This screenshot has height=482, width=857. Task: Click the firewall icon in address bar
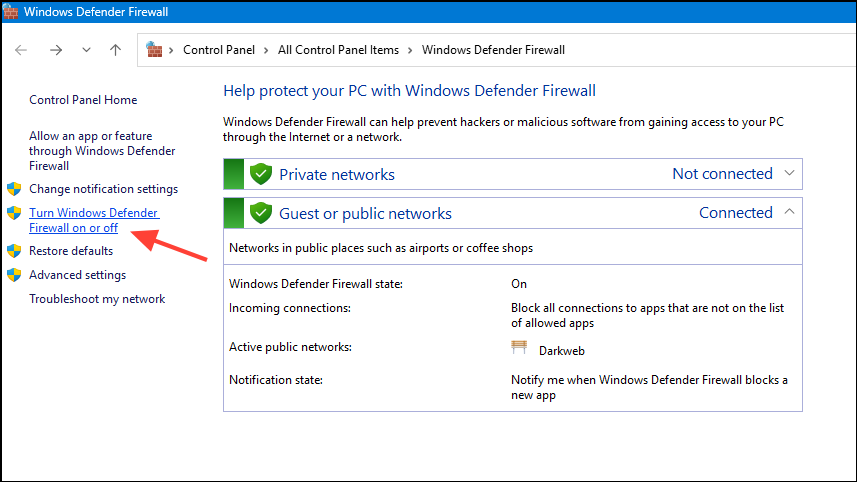pyautogui.click(x=154, y=50)
